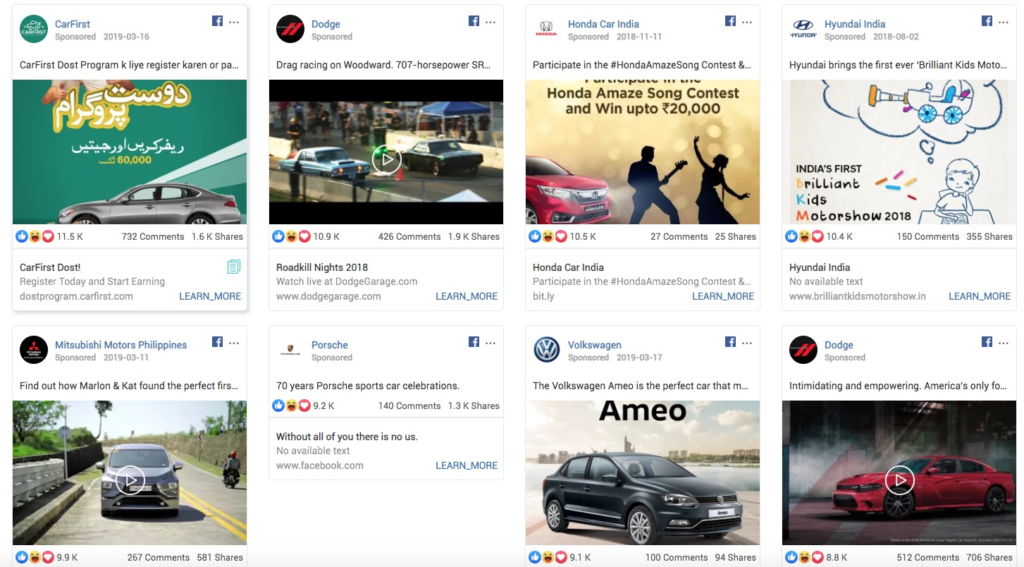Open the more options menu on CarFirst card
The width and height of the screenshot is (1024, 567).
(234, 22)
